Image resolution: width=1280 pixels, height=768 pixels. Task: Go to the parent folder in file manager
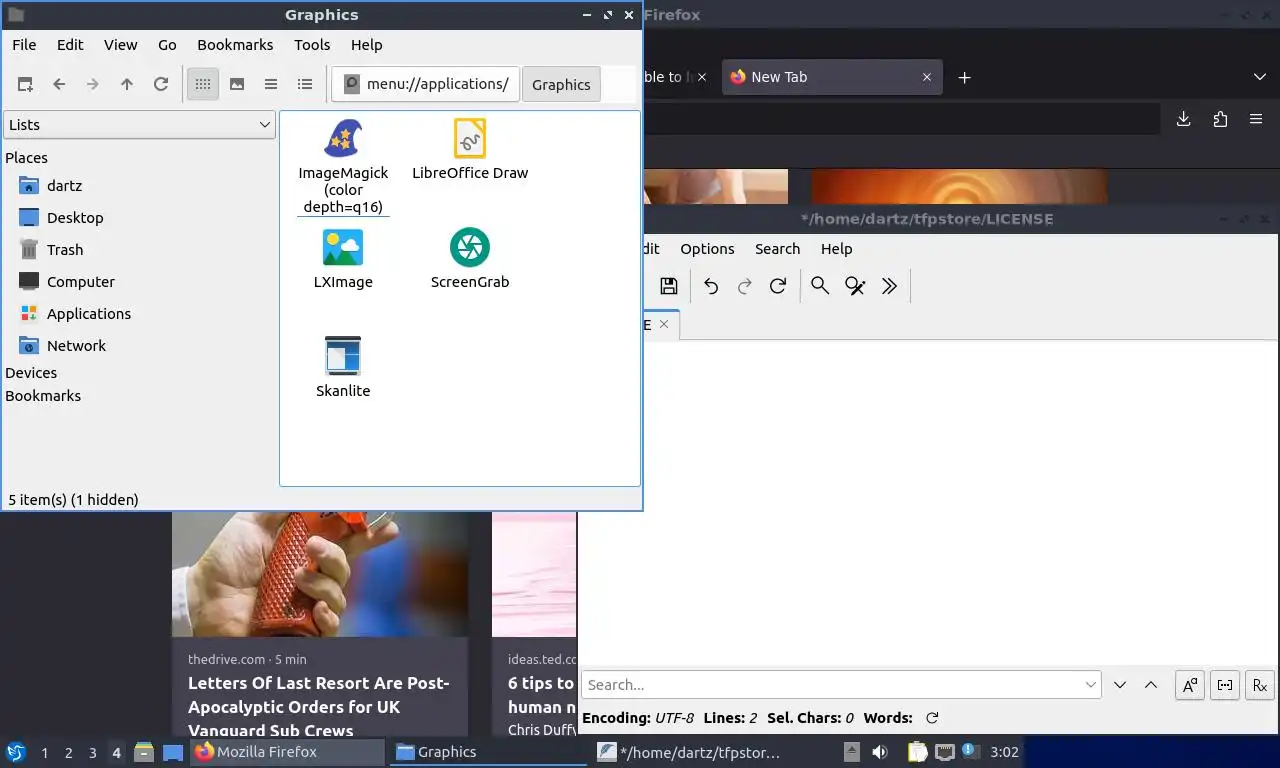[127, 84]
